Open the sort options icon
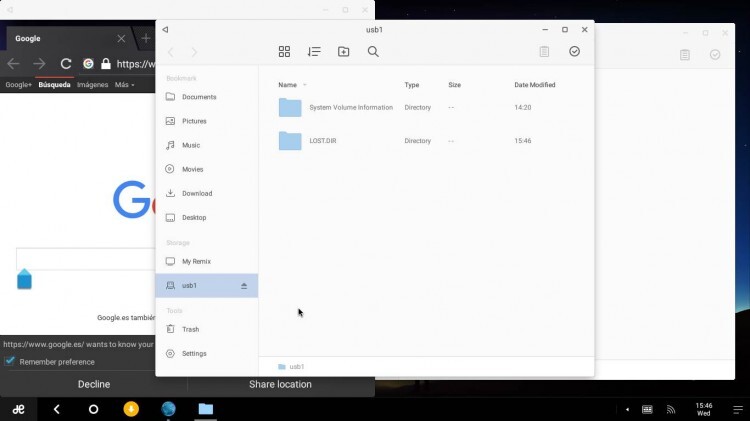The width and height of the screenshot is (750, 421). pyautogui.click(x=314, y=52)
